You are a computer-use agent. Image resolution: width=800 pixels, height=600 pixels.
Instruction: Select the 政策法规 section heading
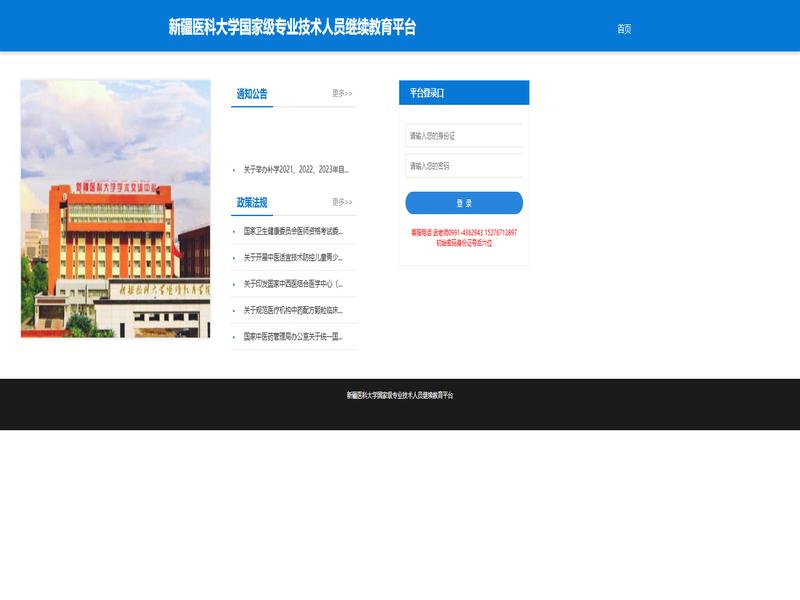[252, 203]
